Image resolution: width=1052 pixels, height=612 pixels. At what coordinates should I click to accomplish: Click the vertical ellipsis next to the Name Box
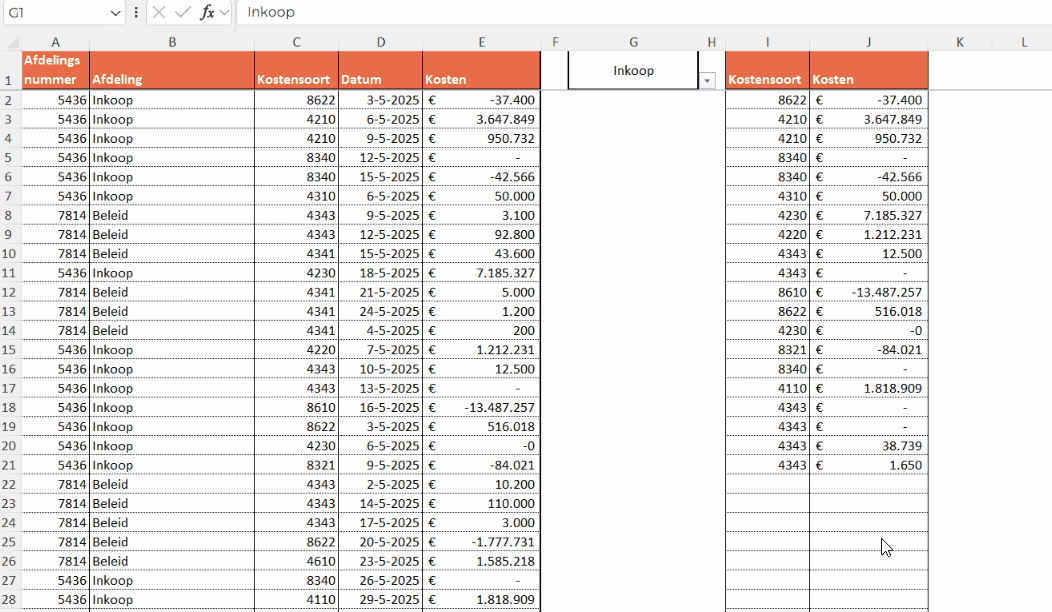[x=136, y=12]
